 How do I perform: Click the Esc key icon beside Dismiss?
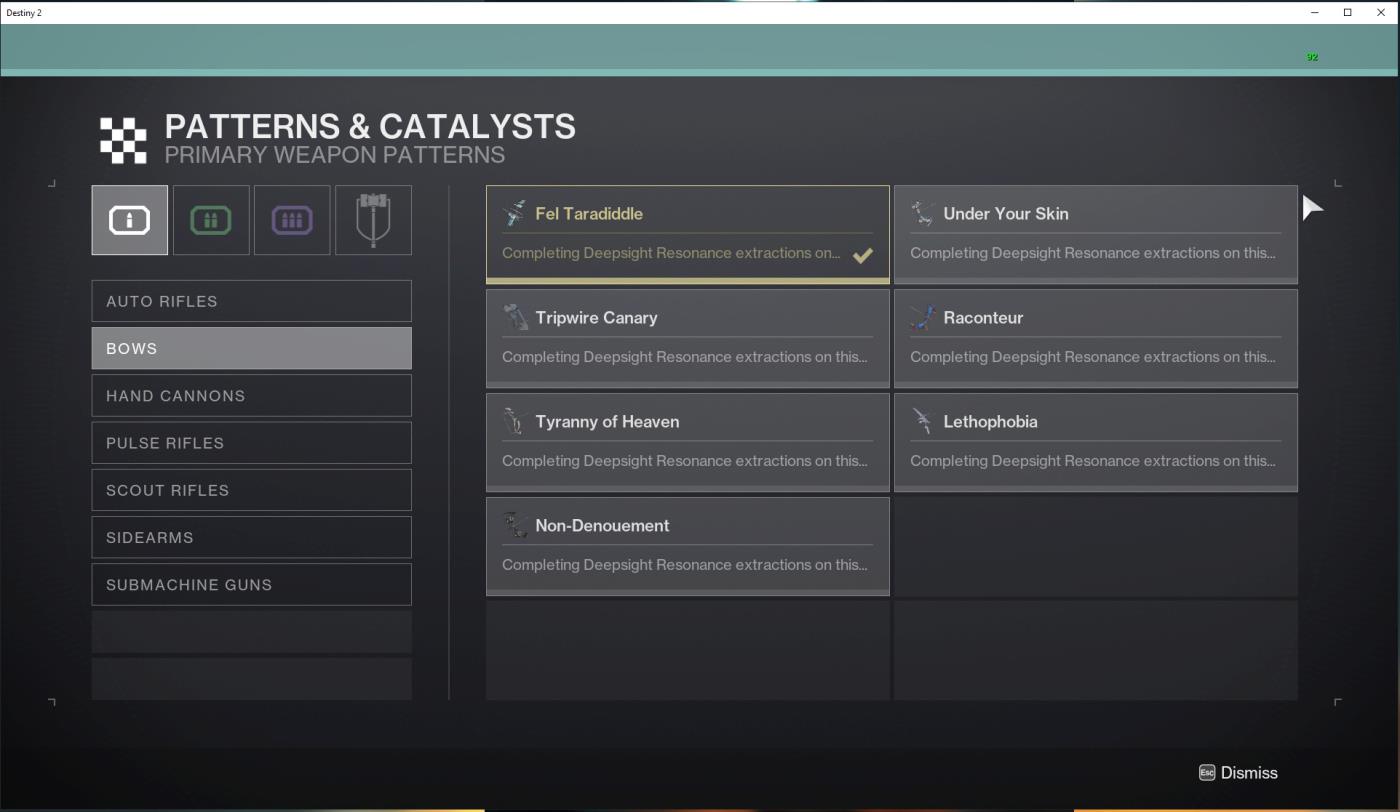pos(1207,773)
